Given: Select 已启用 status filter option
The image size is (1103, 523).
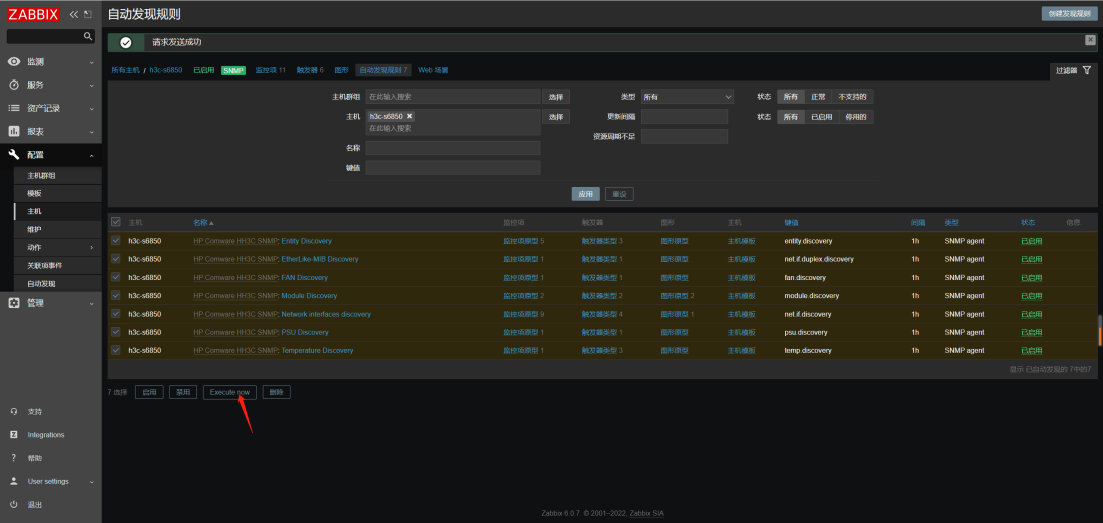Looking at the screenshot, I should tap(821, 117).
